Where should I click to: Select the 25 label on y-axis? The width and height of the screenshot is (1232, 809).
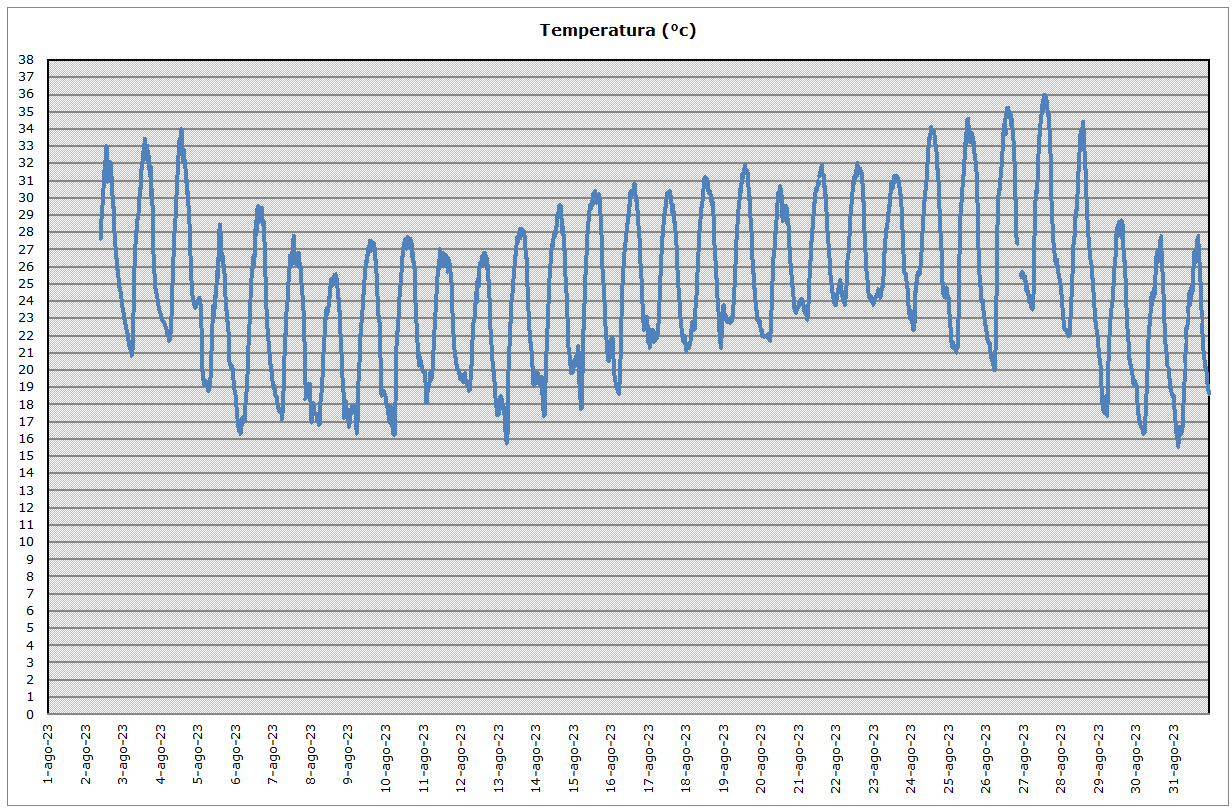(x=27, y=284)
